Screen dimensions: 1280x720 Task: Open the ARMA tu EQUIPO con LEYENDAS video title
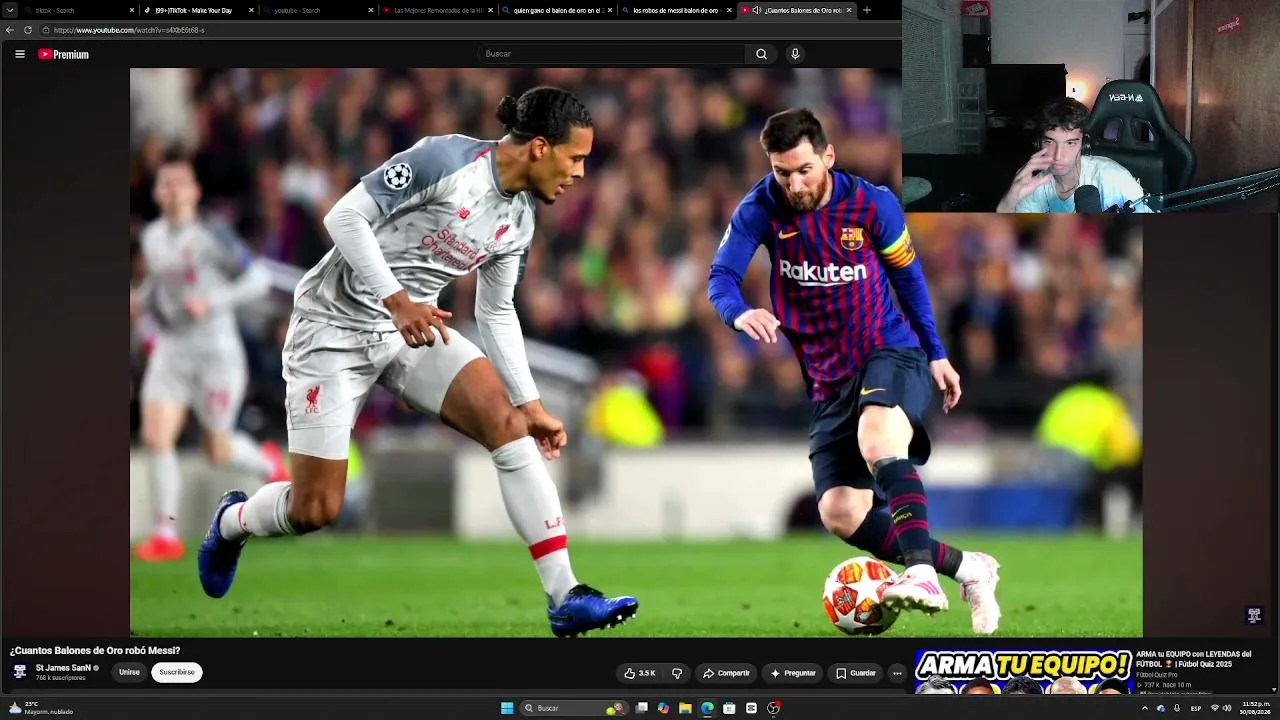coord(1194,659)
